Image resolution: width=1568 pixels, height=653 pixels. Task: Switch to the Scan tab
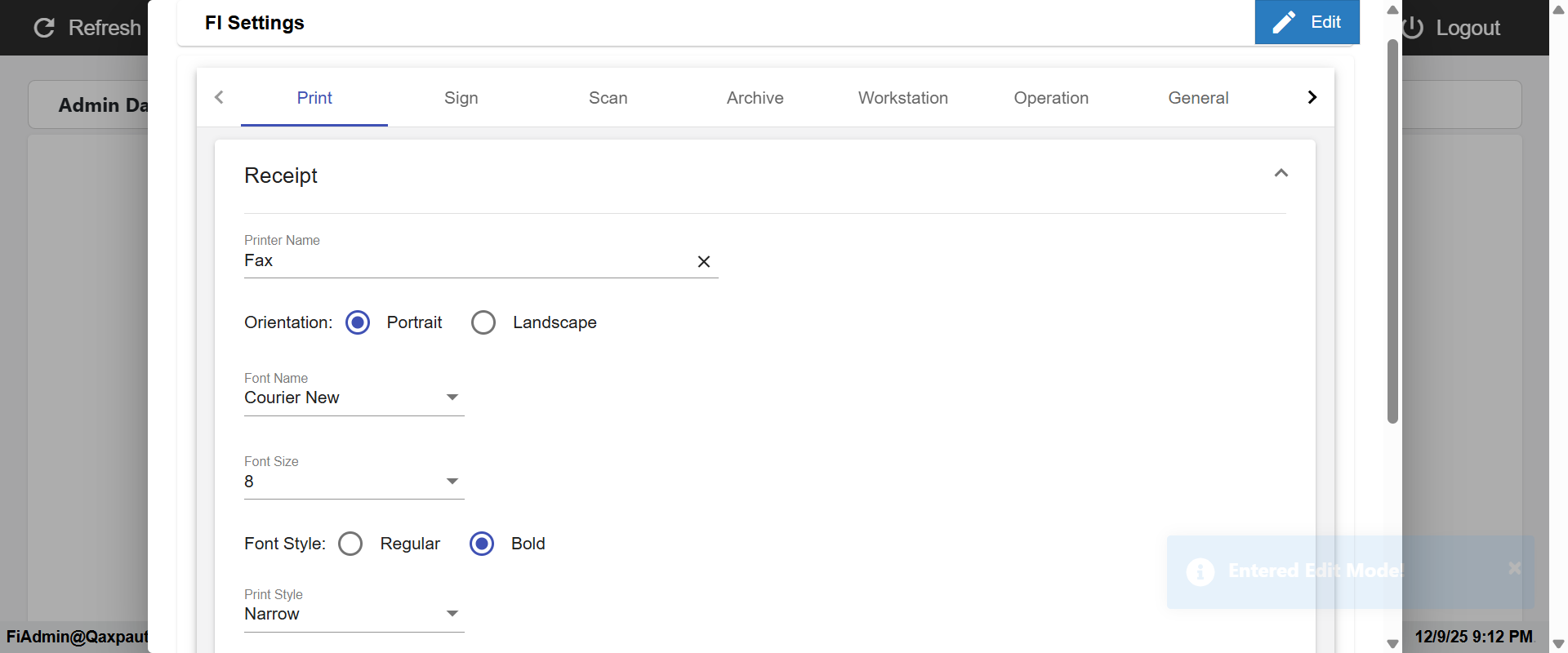(608, 98)
